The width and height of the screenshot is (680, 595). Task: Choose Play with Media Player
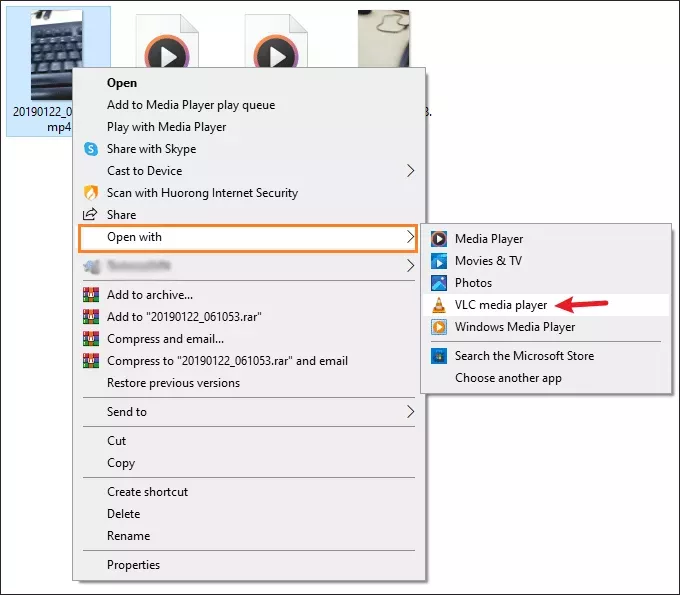[x=248, y=127]
